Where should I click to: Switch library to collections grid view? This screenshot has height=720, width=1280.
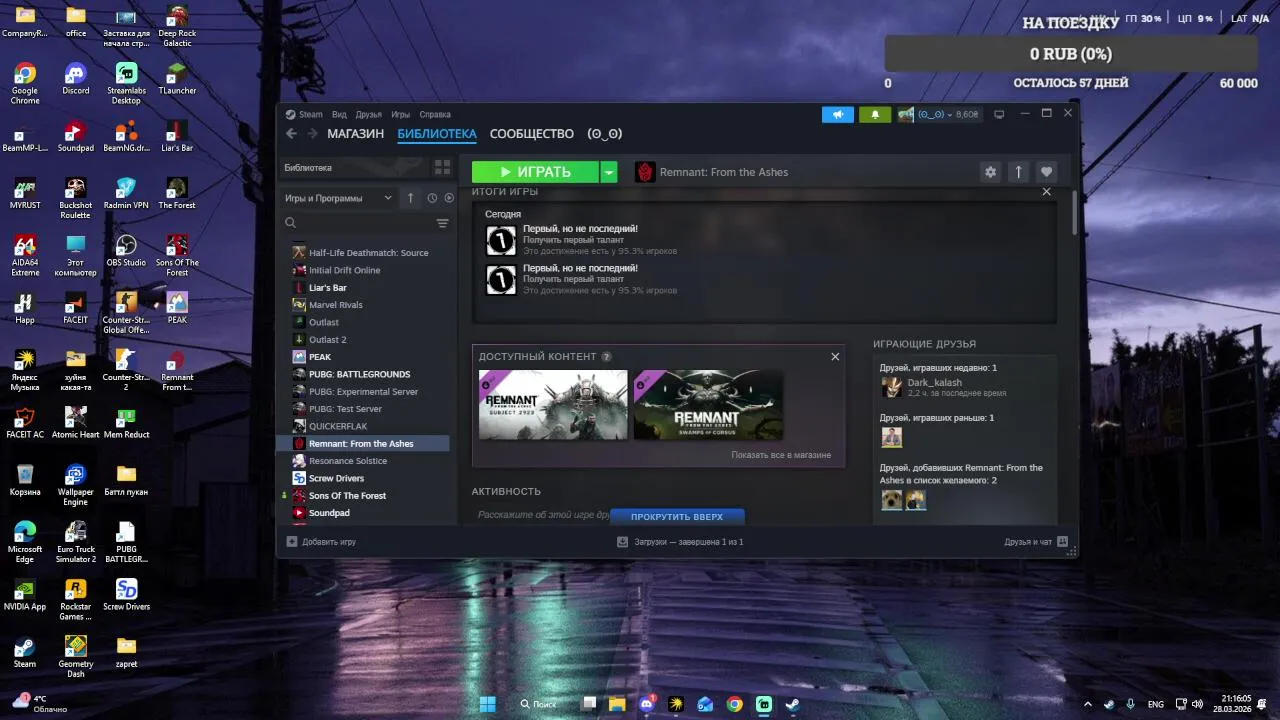click(442, 167)
